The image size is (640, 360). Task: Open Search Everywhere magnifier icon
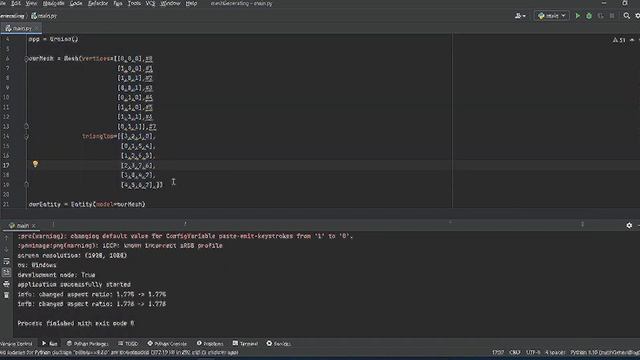pyautogui.click(x=627, y=16)
